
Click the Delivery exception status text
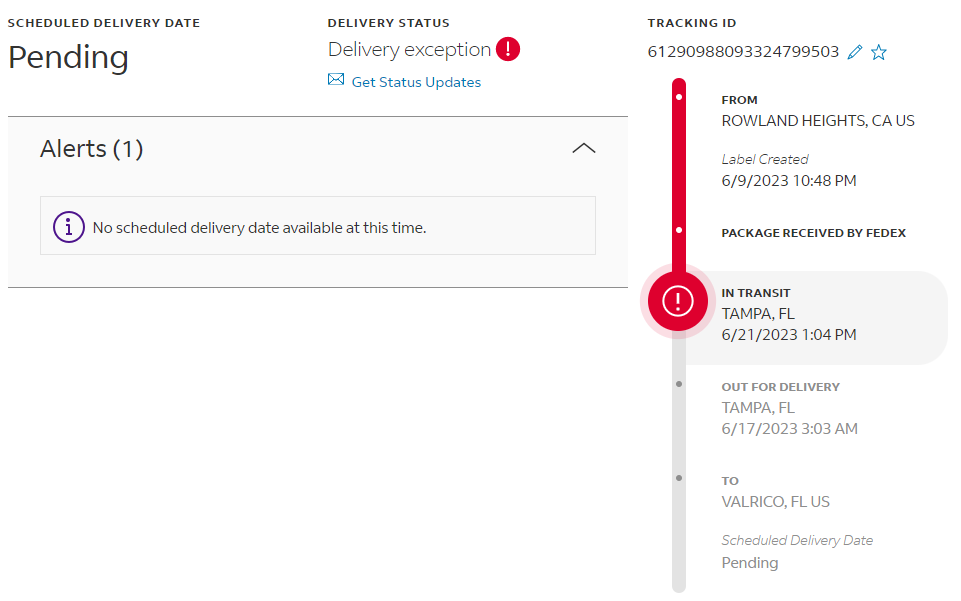[409, 49]
